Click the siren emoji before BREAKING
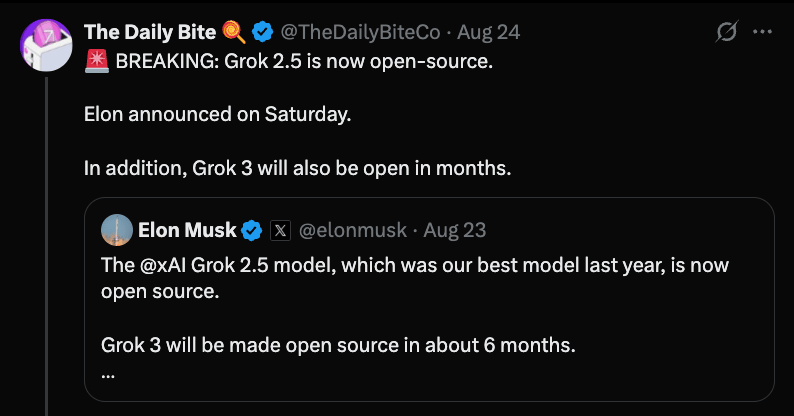Image resolution: width=794 pixels, height=416 pixels. 97,61
